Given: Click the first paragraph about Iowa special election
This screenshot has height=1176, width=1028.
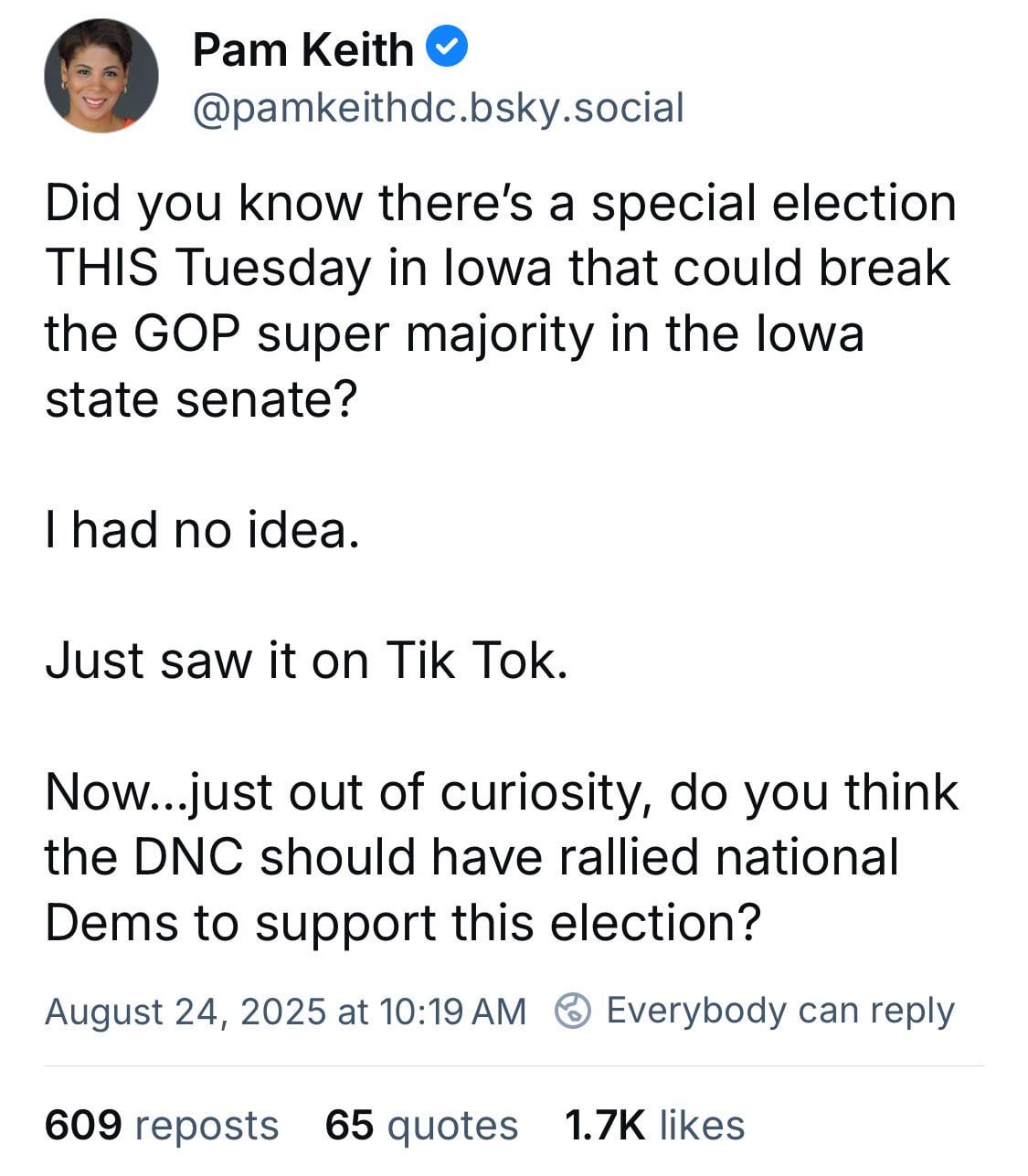Looking at the screenshot, I should tap(501, 301).
